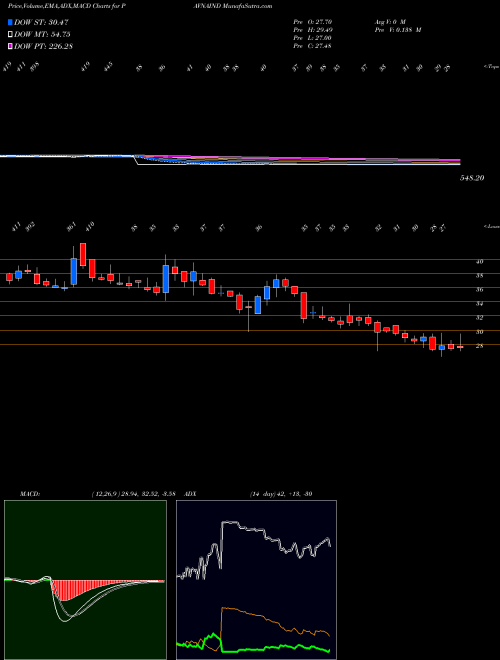Click the 'Avg V: 0 M' value
The width and height of the screenshot is (500, 660).
[389, 21]
